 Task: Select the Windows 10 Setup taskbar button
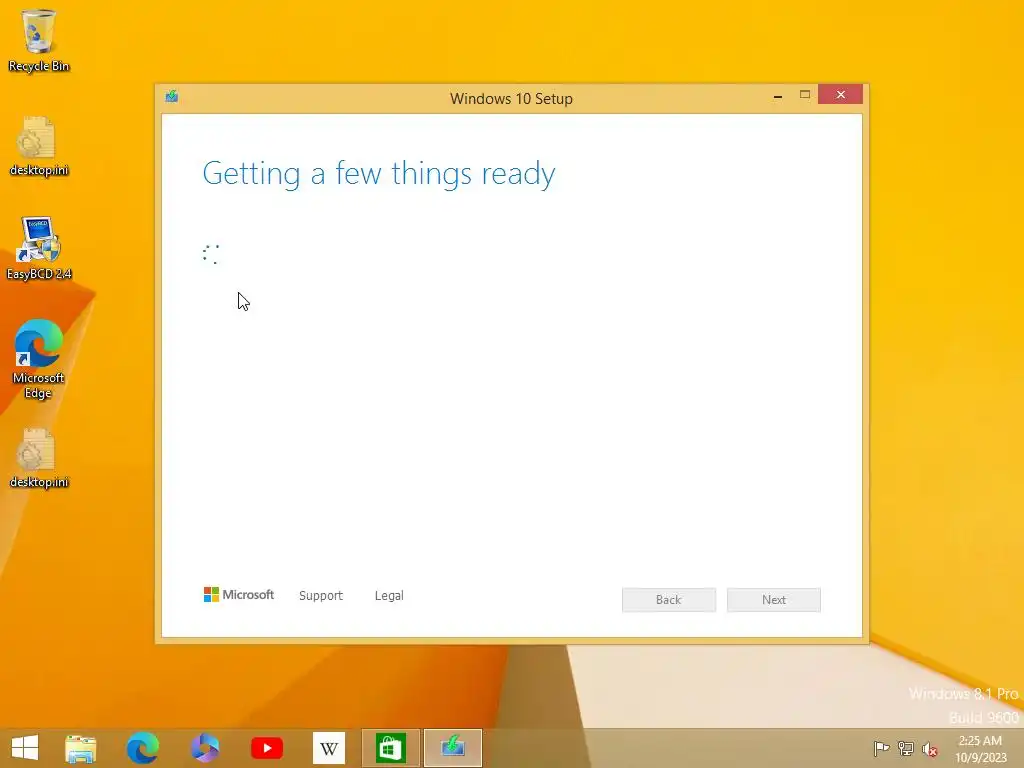[x=453, y=748]
